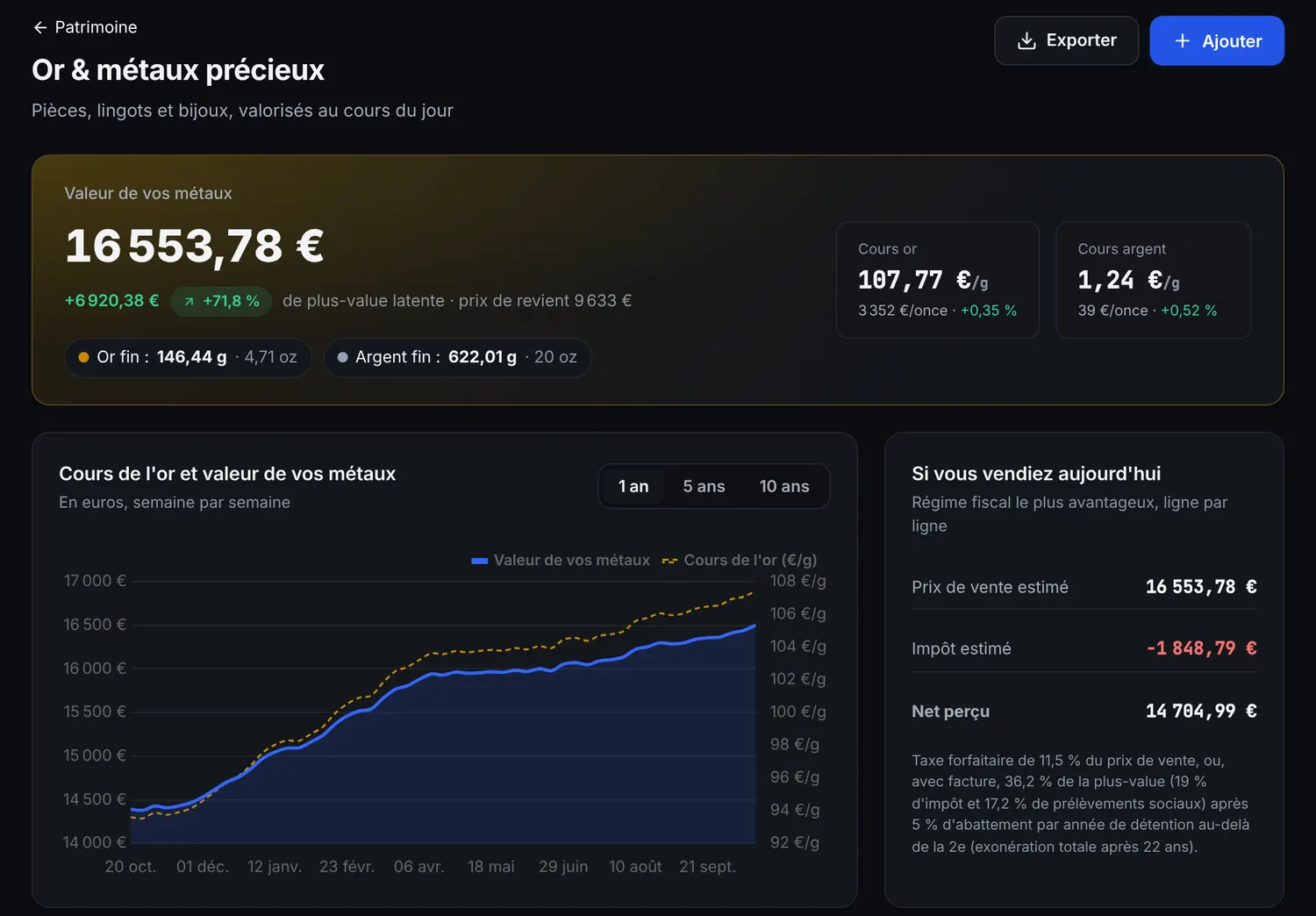Click the 107,77 €/g gold price
Viewport: 1316px width, 916px height.
tap(923, 280)
